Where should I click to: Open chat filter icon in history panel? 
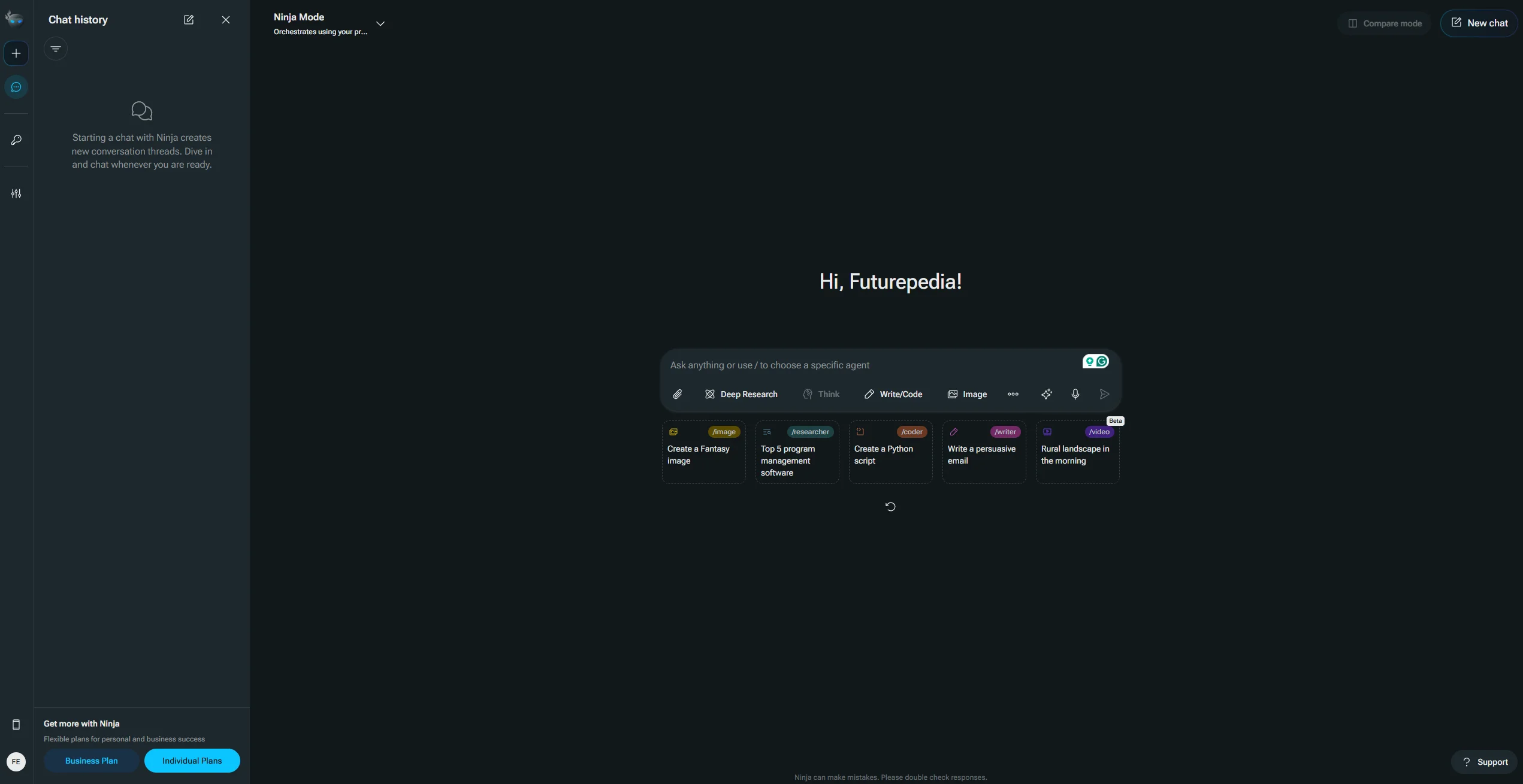56,49
